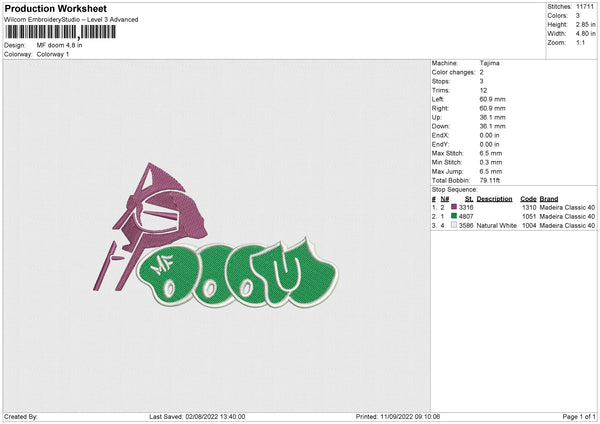Click the Natural White 3586 color swatch
This screenshot has width=600, height=424.
coord(454,225)
